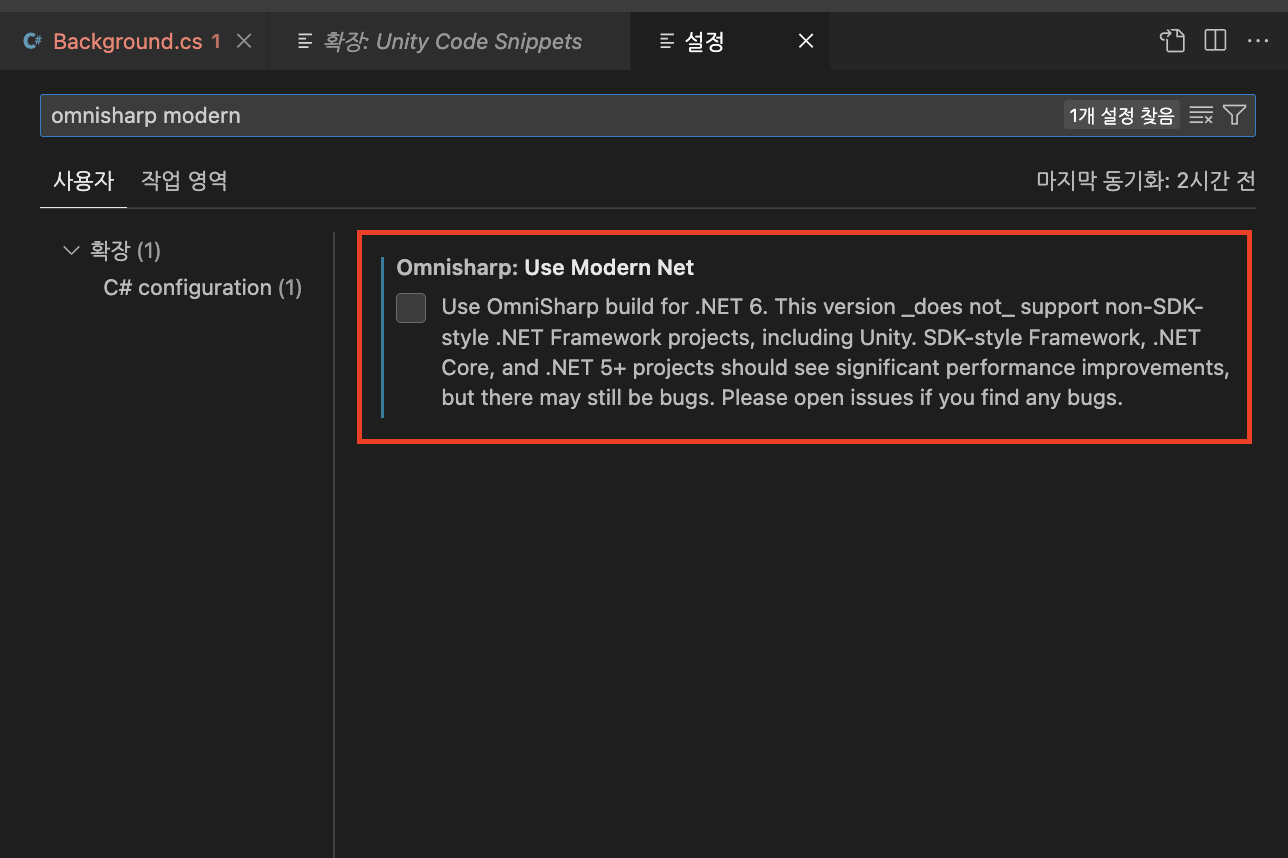Switch to the 사용자 settings scope
This screenshot has width=1288, height=858.
[83, 181]
